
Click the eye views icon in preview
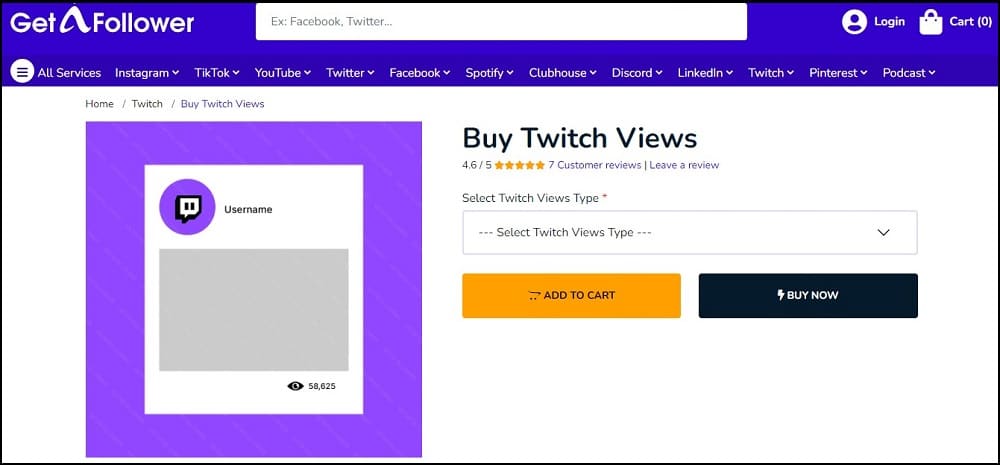point(295,386)
